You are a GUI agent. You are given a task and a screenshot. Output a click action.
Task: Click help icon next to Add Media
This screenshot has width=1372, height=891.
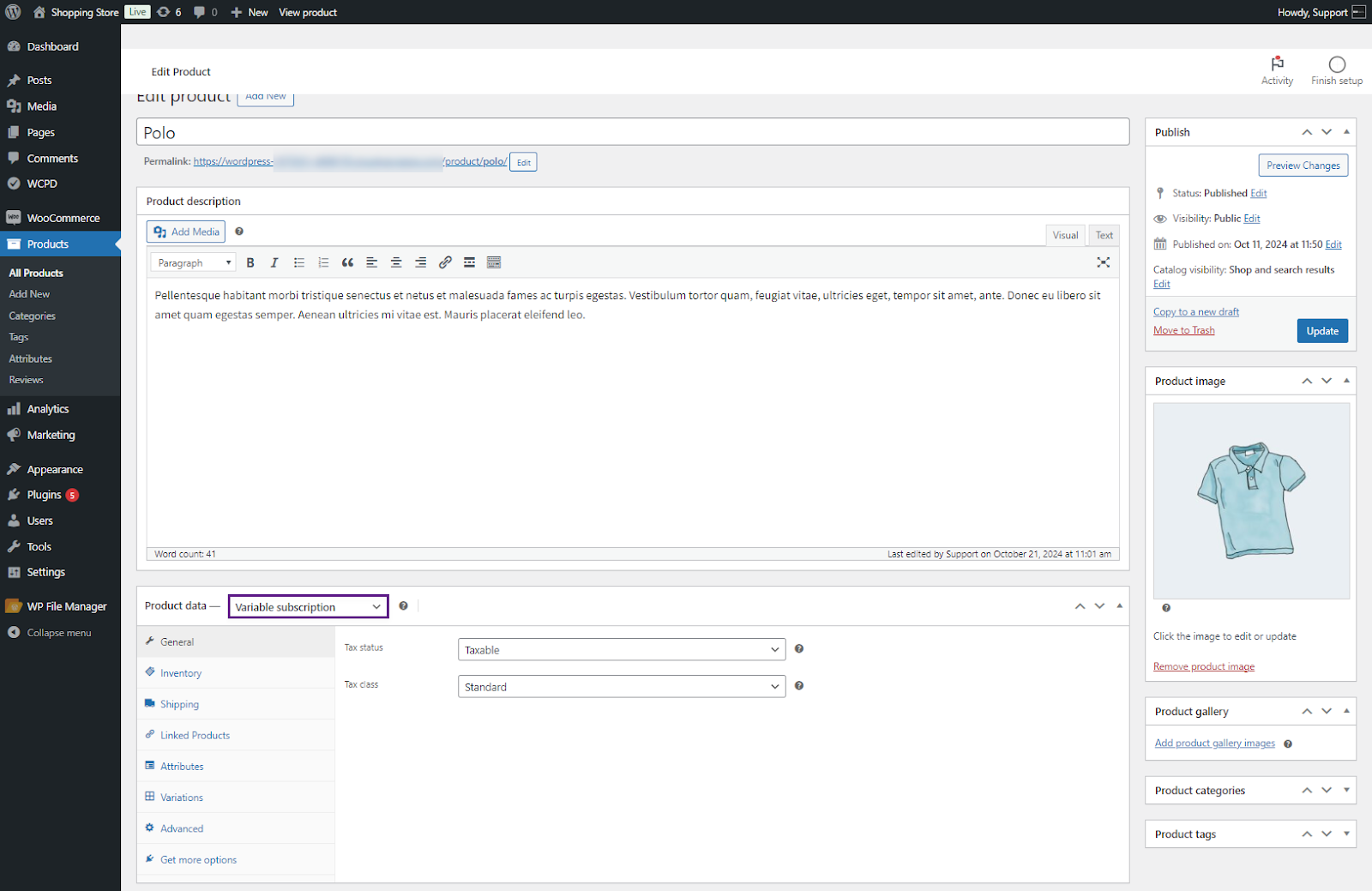point(239,232)
